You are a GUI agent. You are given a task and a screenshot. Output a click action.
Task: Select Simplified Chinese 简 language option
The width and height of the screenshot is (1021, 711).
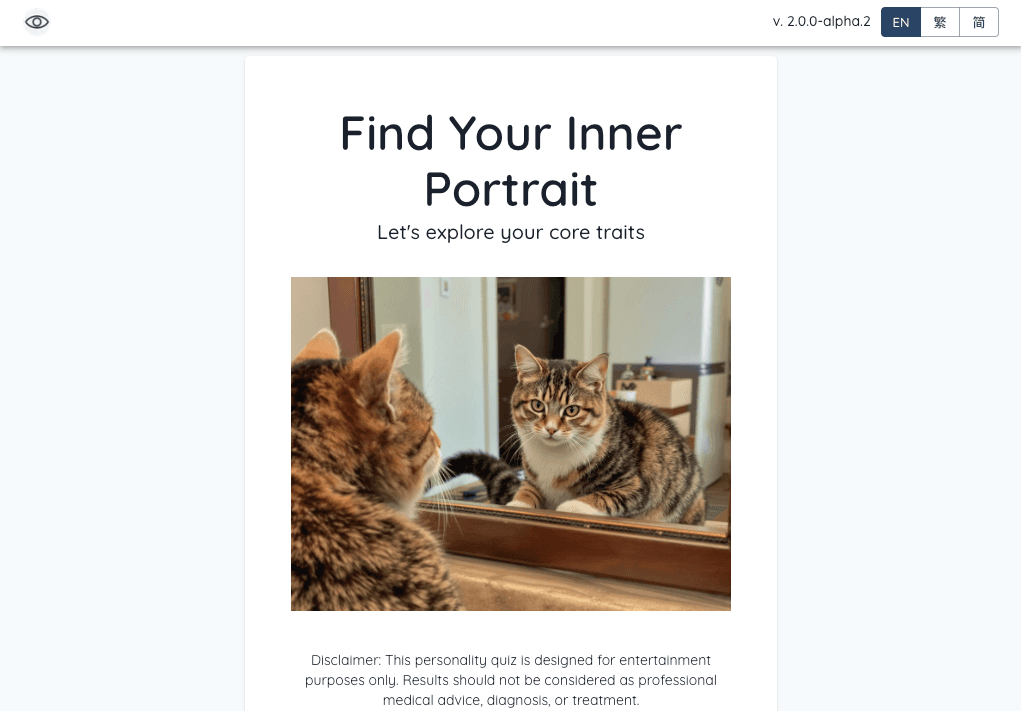pyautogui.click(x=979, y=22)
